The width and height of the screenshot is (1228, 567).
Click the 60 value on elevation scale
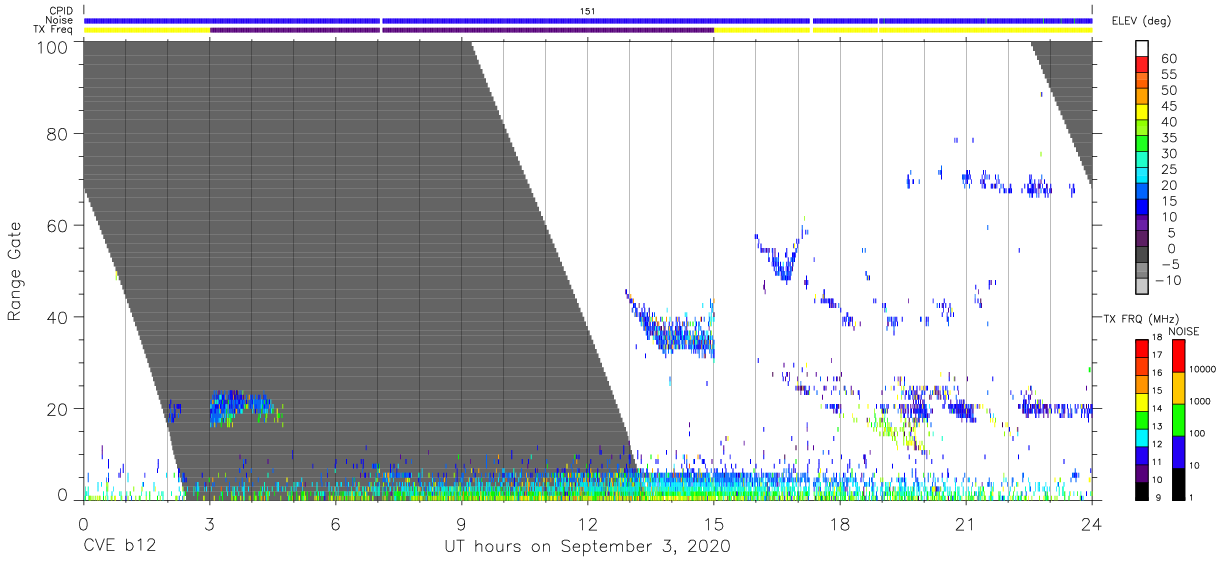(1168, 59)
